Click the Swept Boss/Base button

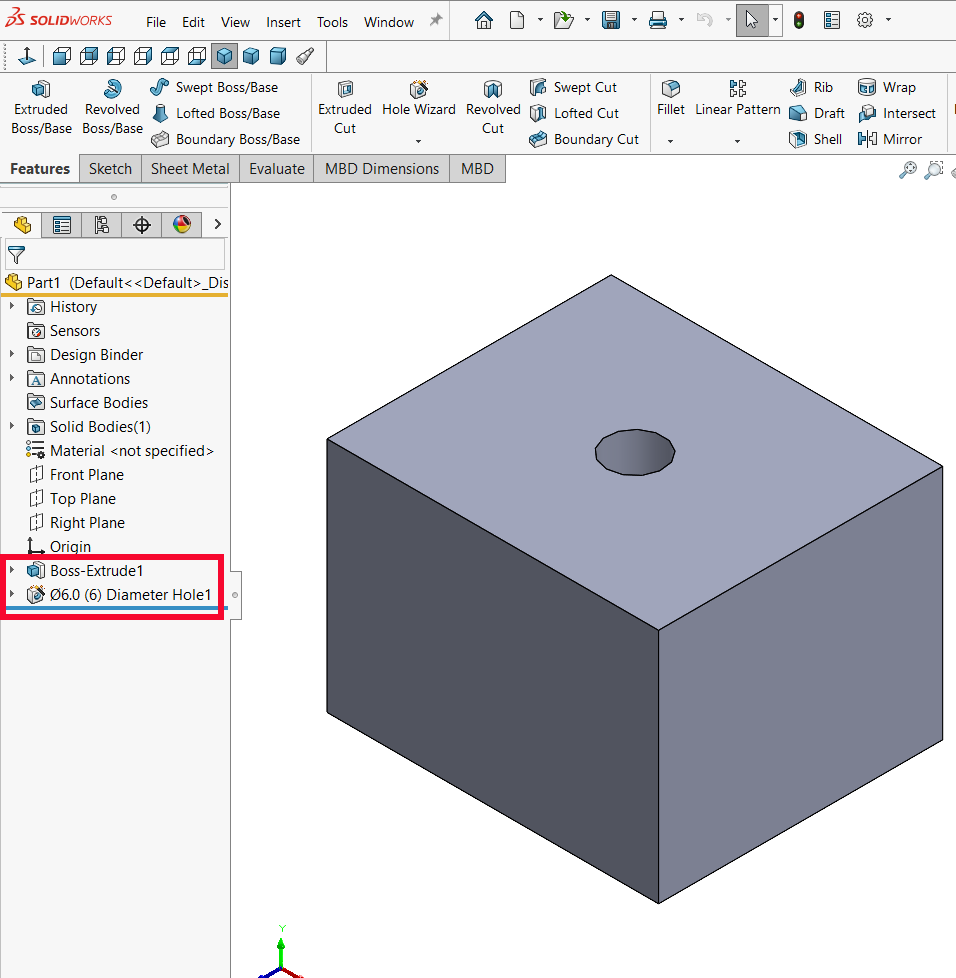(215, 87)
